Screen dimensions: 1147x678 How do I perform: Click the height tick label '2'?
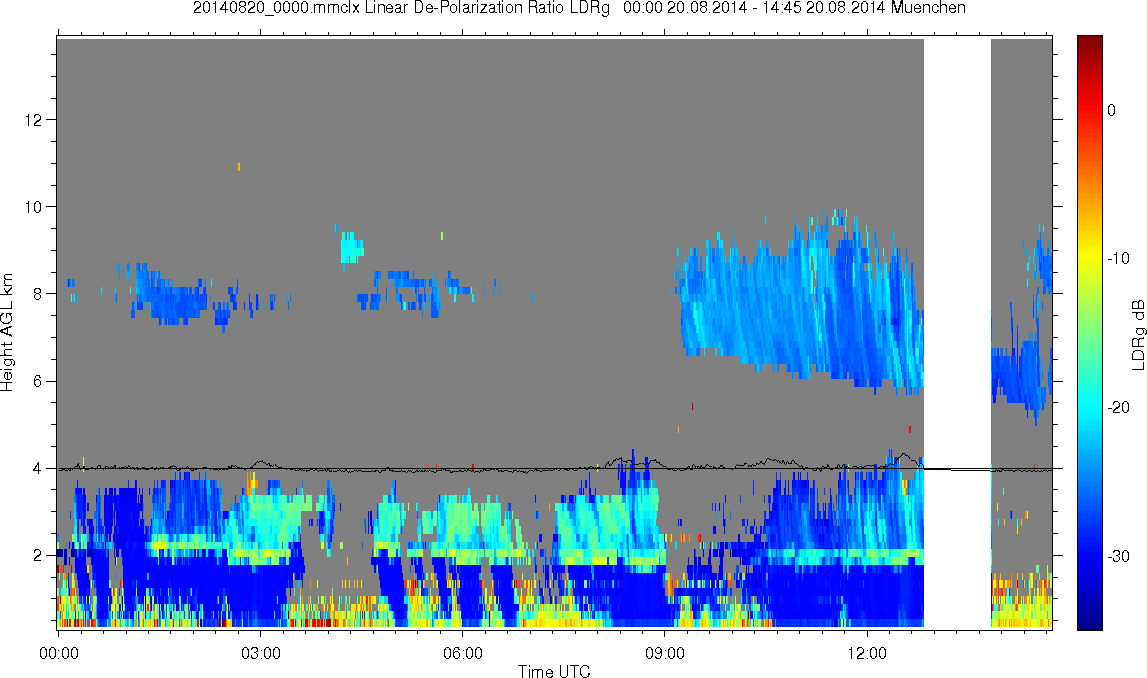tap(37, 555)
